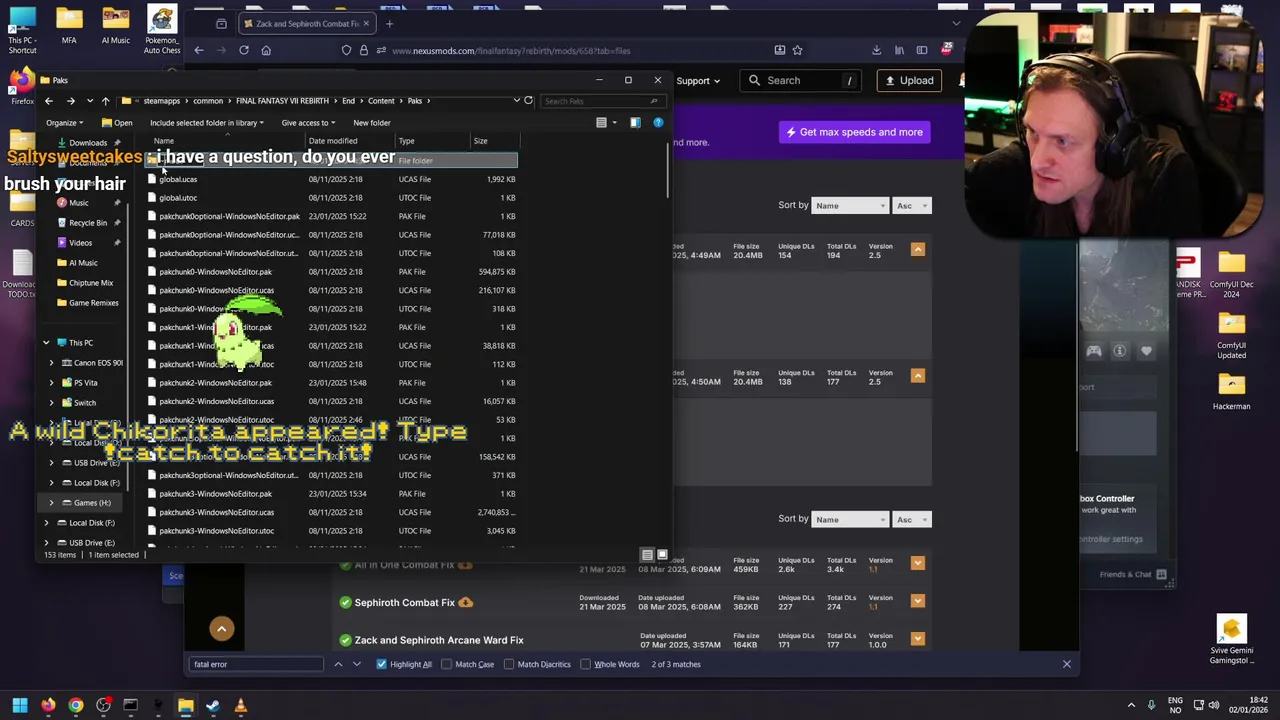The width and height of the screenshot is (1280, 720).
Task: Sort files by Size column header
Action: click(493, 141)
